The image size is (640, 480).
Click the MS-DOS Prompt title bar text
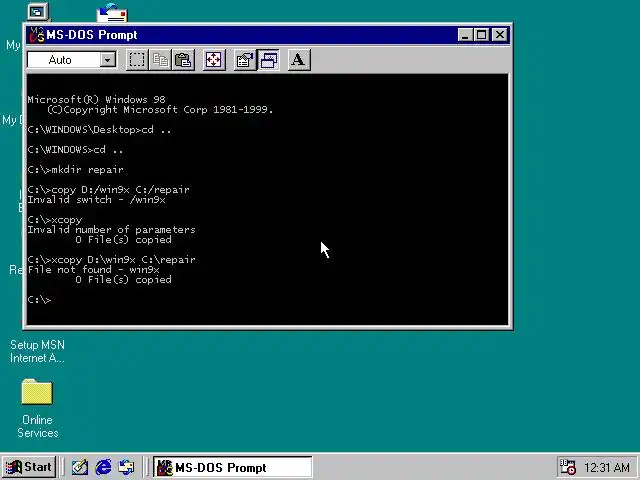click(92, 35)
